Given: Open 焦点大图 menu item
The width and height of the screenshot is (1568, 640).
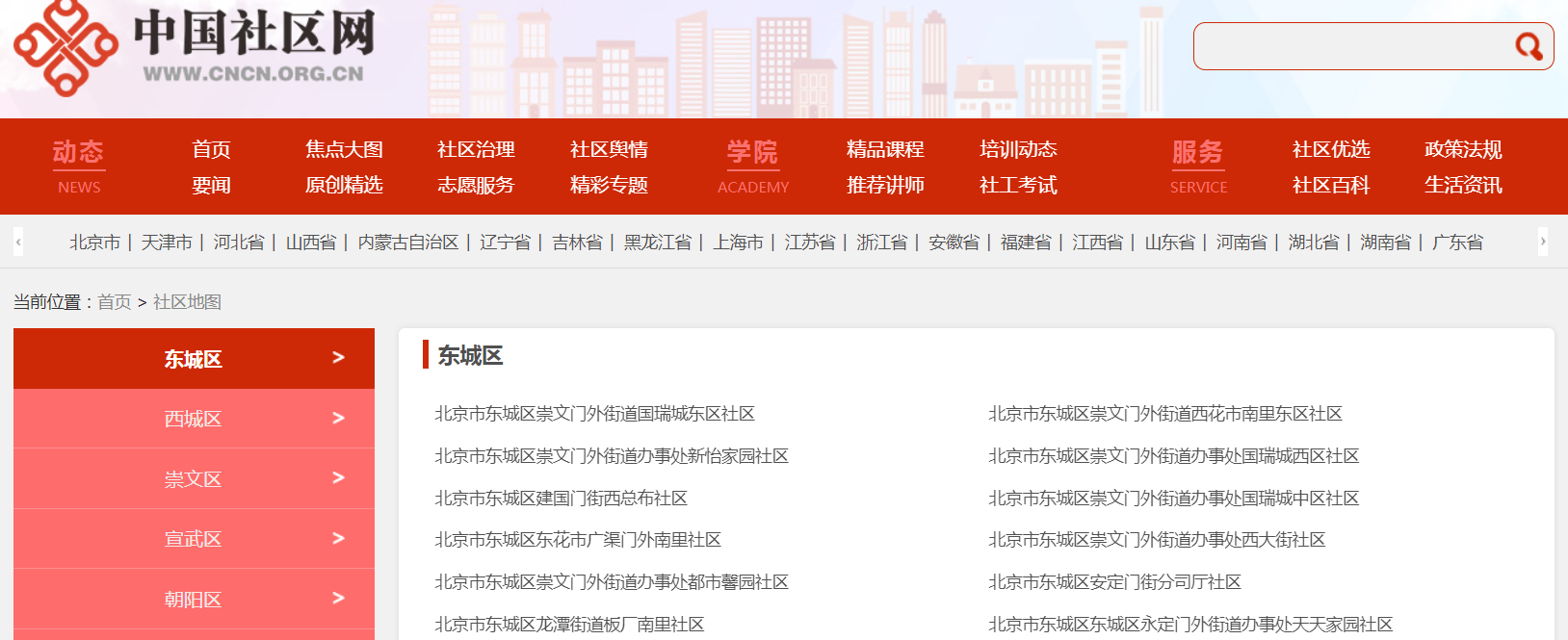Looking at the screenshot, I should click(x=344, y=149).
